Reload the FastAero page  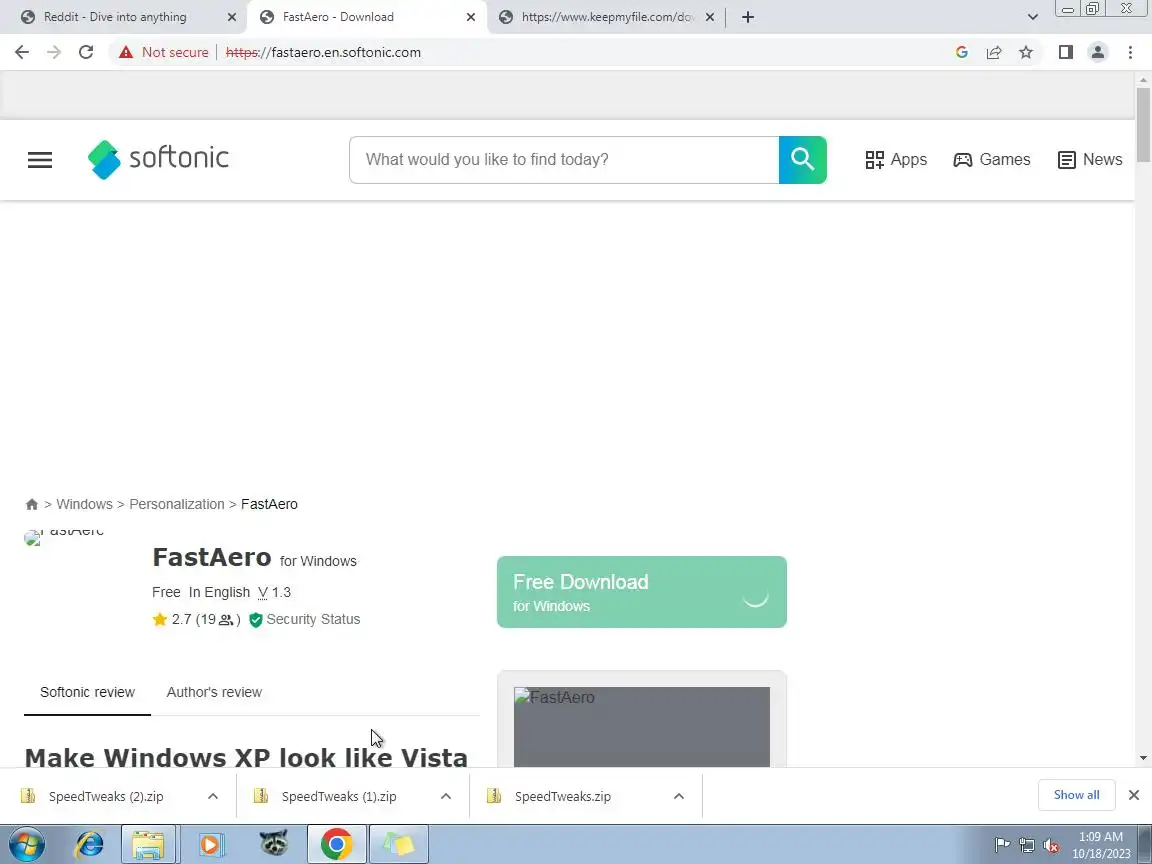click(86, 52)
